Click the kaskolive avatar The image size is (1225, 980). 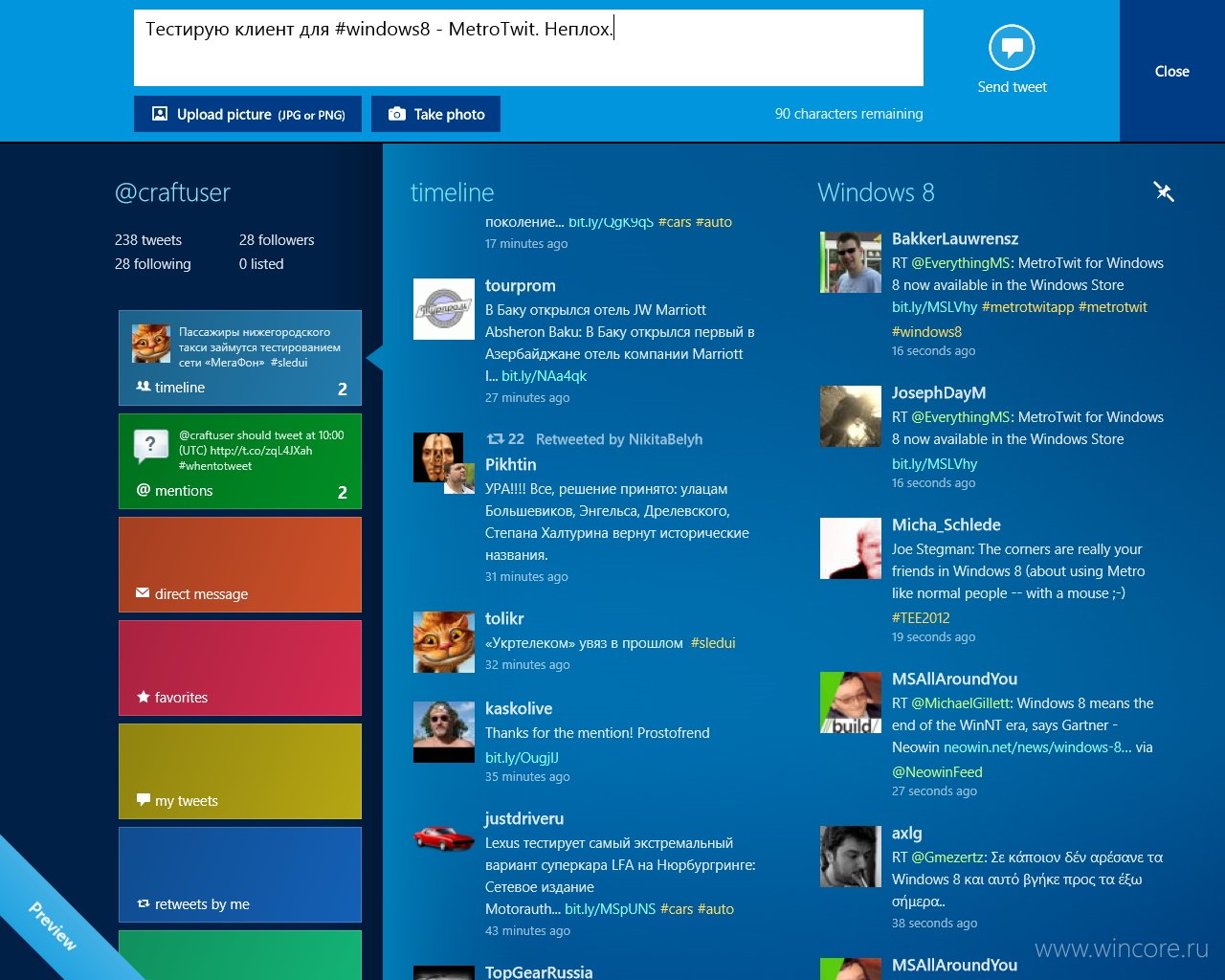click(x=444, y=732)
